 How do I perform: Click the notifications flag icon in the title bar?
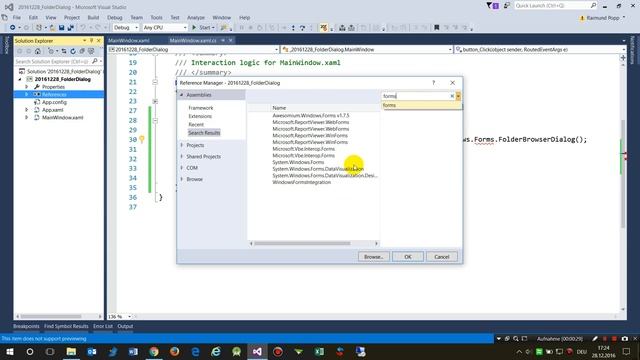(x=492, y=6)
